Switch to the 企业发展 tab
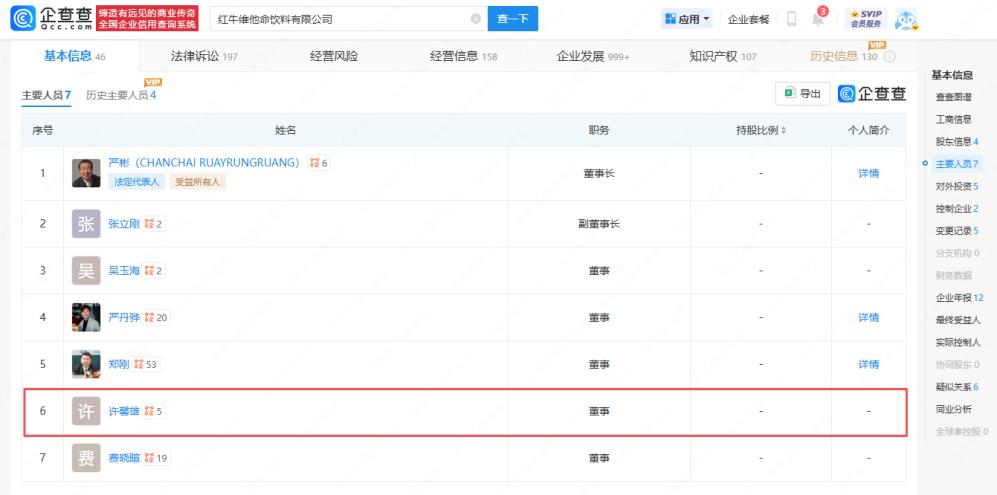 coord(593,56)
